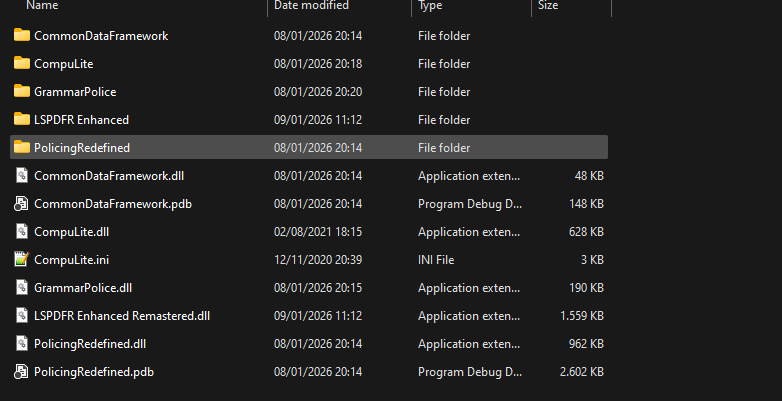Click the 12/11/2020 20:39 date cell
Viewport: 782px width, 401px height.
[x=318, y=259]
